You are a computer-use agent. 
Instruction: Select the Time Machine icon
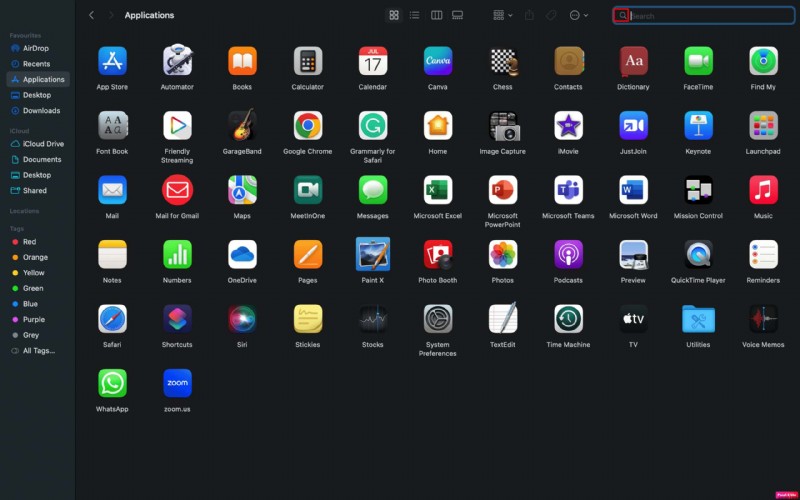[x=568, y=319]
